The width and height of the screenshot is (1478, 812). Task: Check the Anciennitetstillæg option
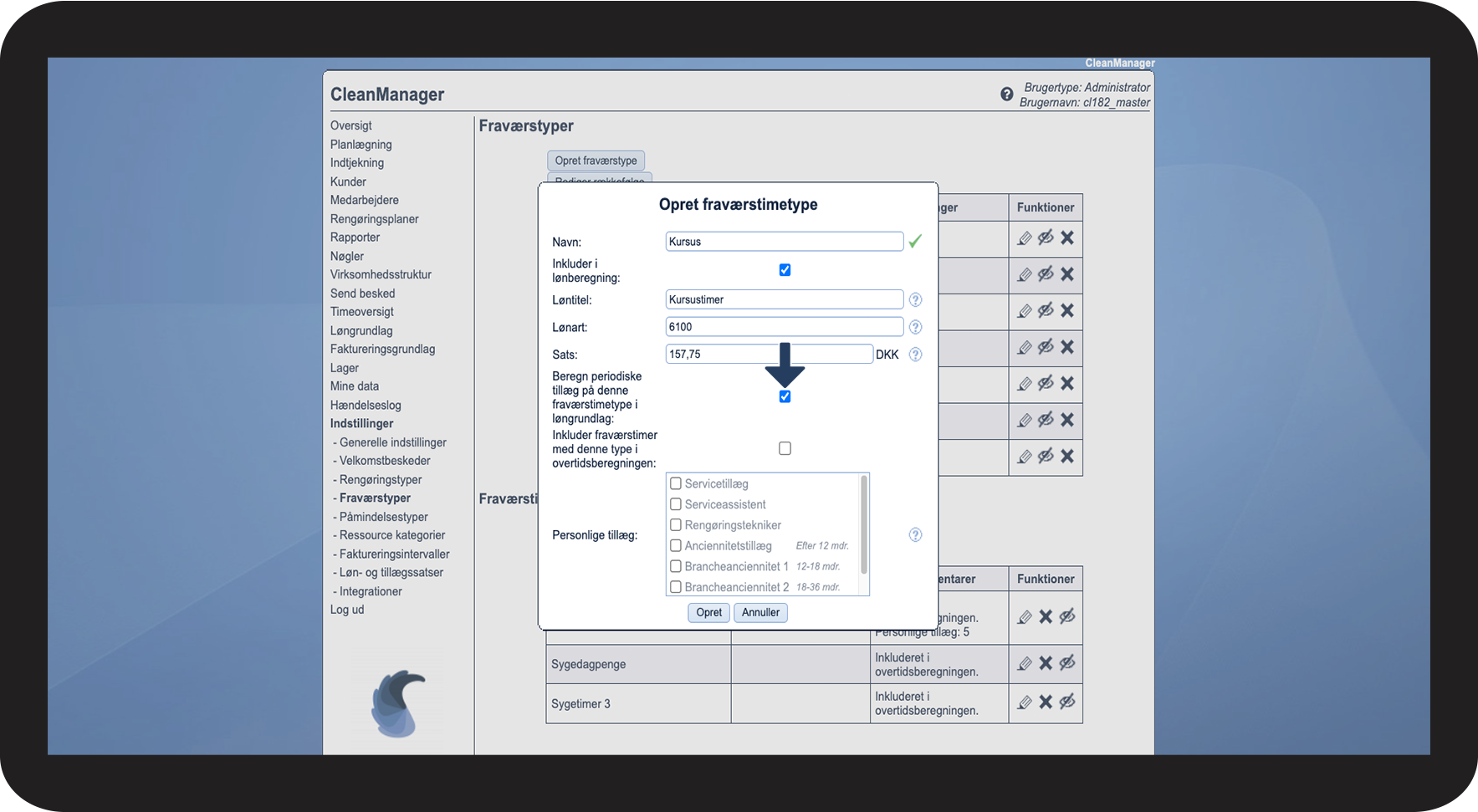[x=676, y=545]
